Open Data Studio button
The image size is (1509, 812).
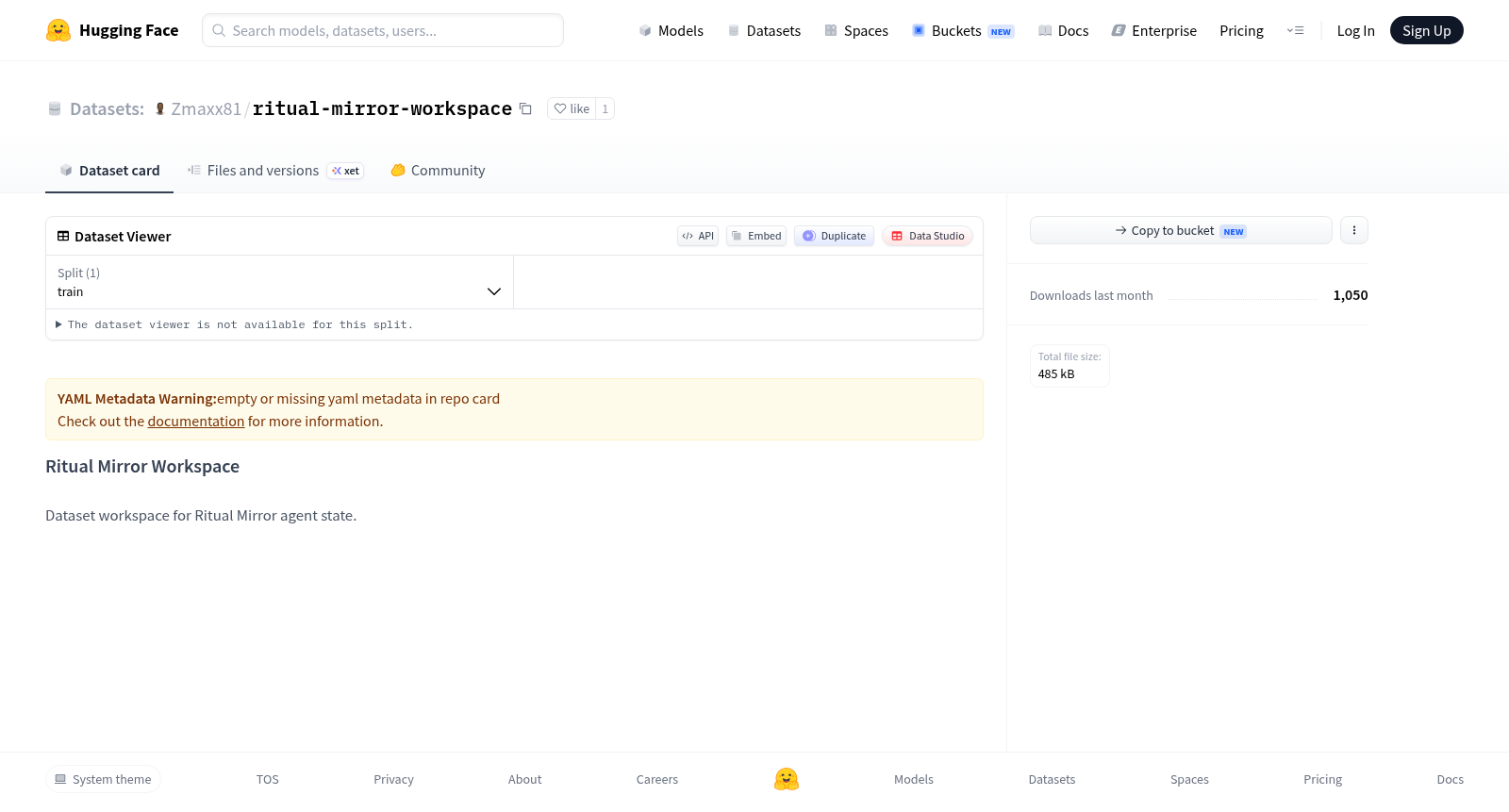[927, 236]
